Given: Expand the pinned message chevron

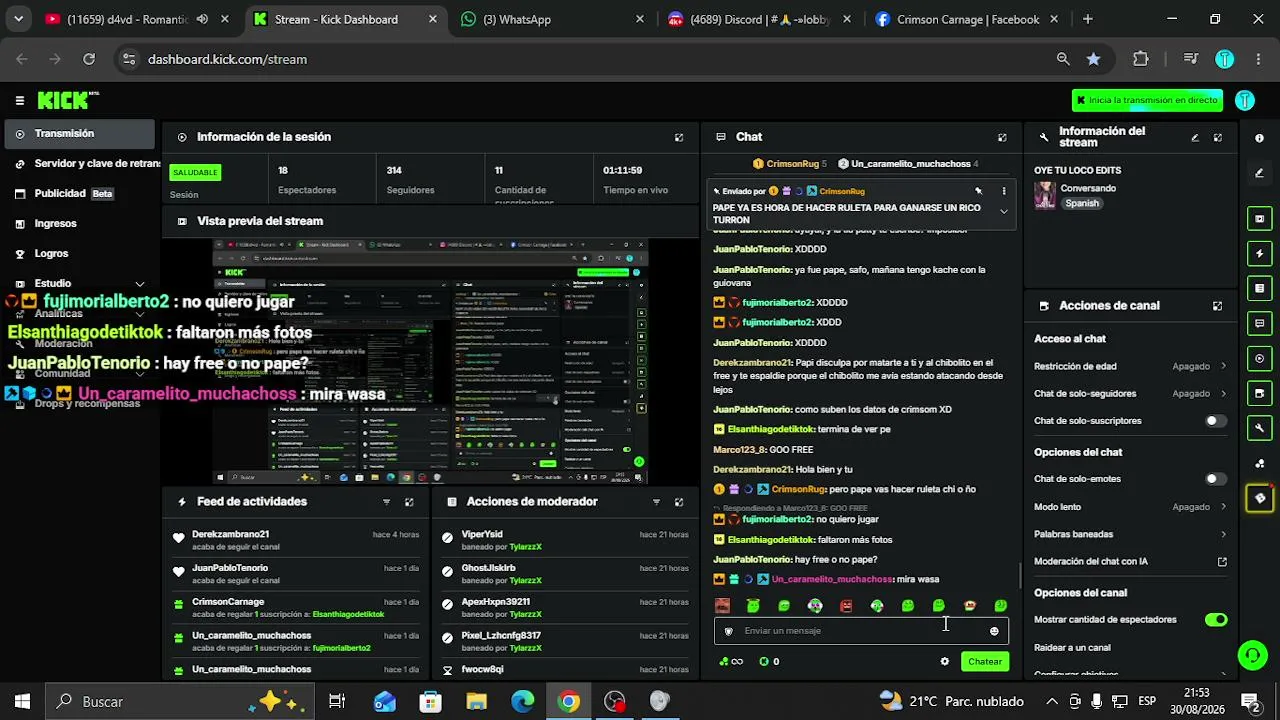Looking at the screenshot, I should click(x=1004, y=212).
